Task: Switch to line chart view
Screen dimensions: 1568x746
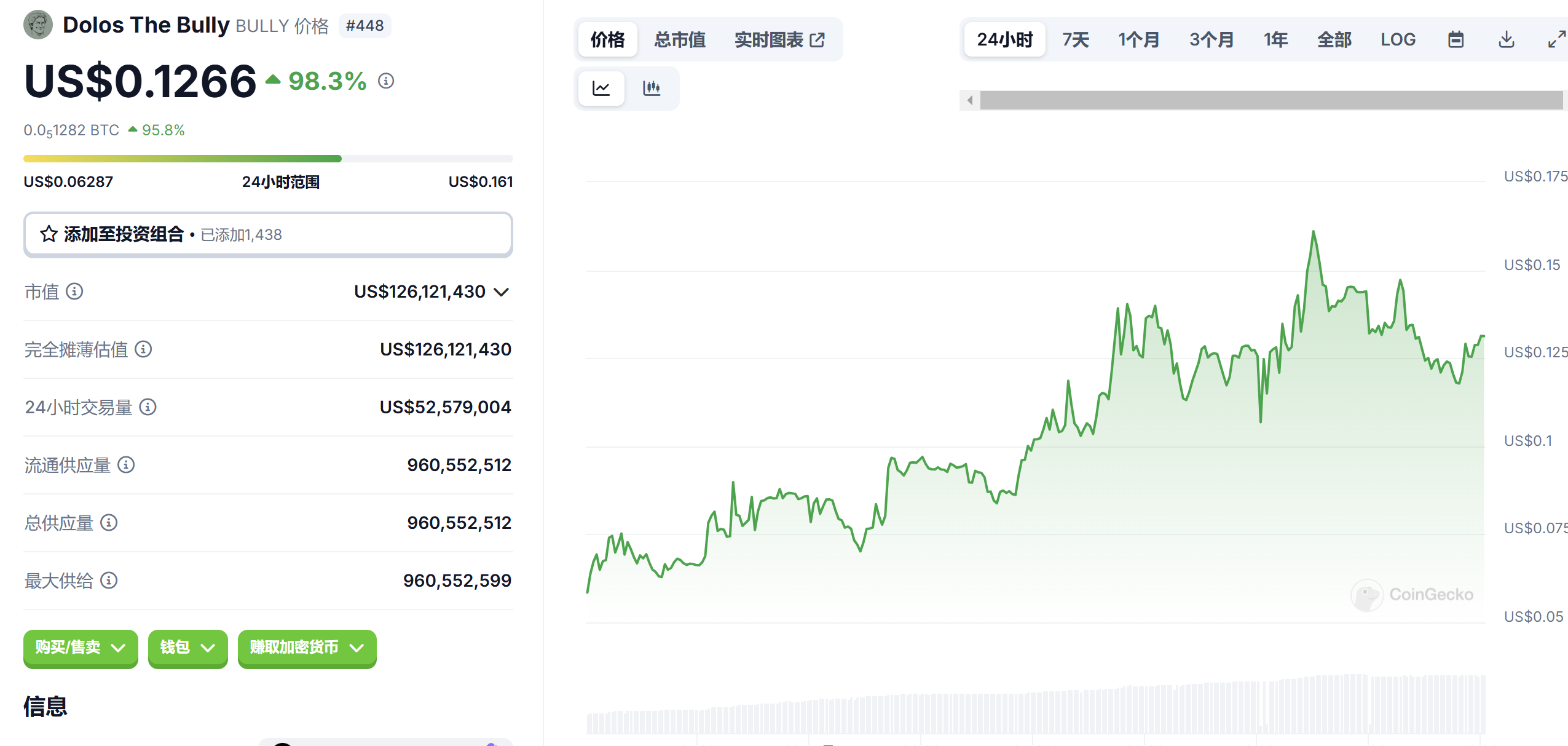Action: click(601, 89)
